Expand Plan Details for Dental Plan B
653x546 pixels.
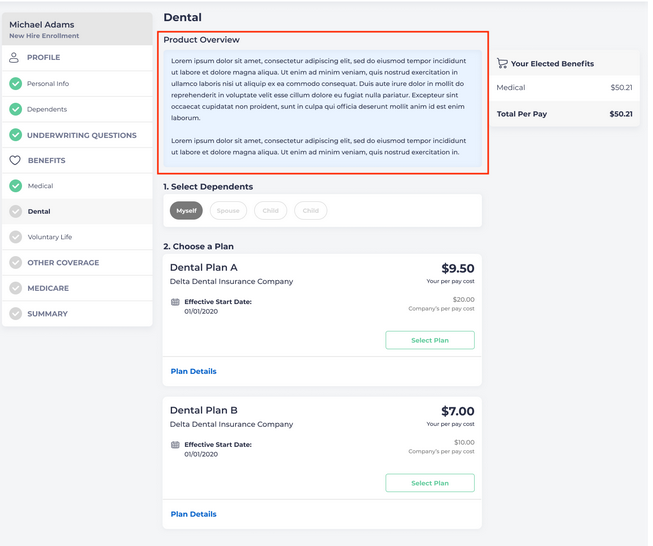(193, 514)
